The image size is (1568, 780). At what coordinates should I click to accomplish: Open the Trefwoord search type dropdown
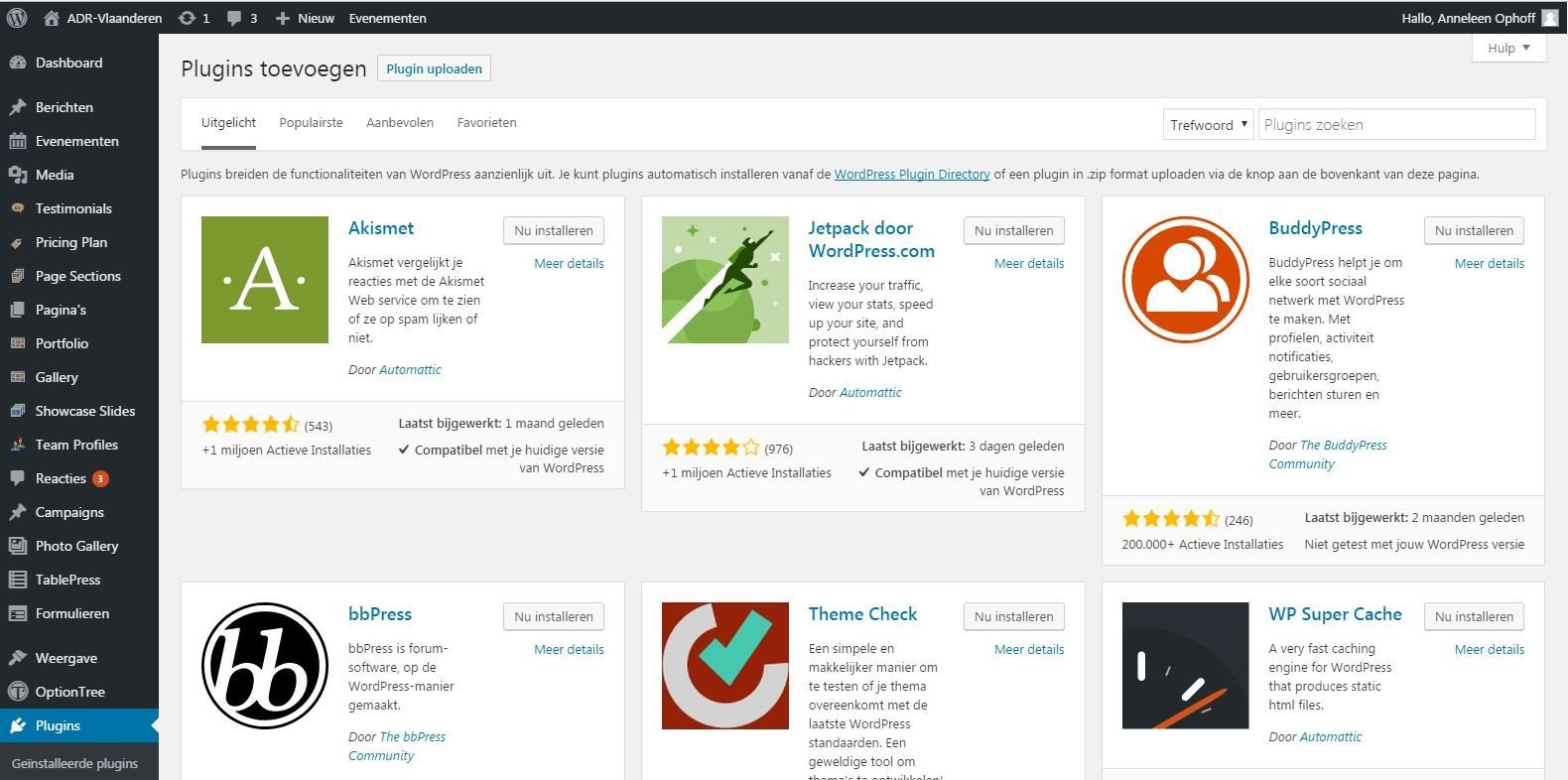(1208, 124)
